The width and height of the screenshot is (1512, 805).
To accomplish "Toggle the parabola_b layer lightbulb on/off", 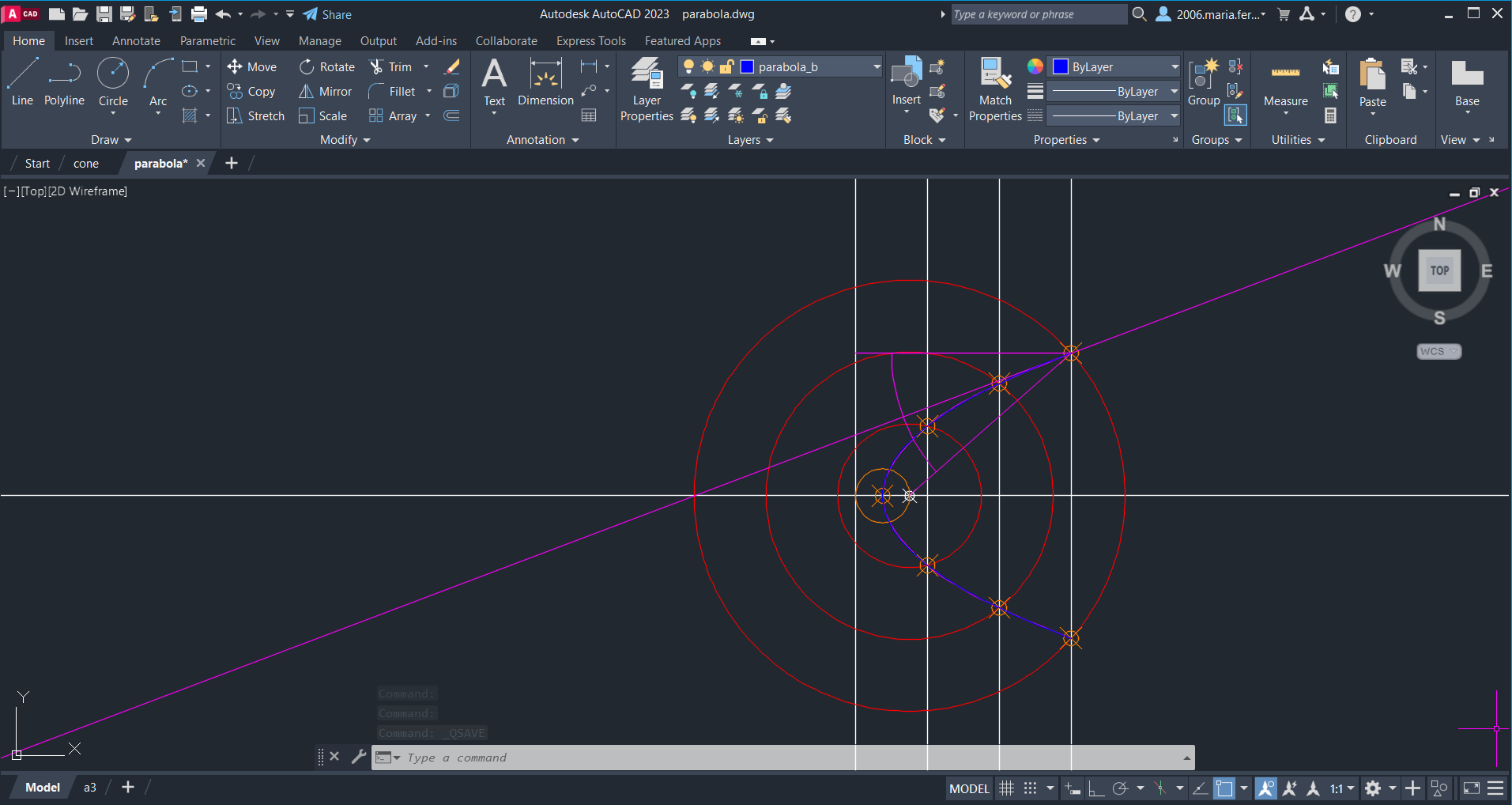I will click(688, 67).
